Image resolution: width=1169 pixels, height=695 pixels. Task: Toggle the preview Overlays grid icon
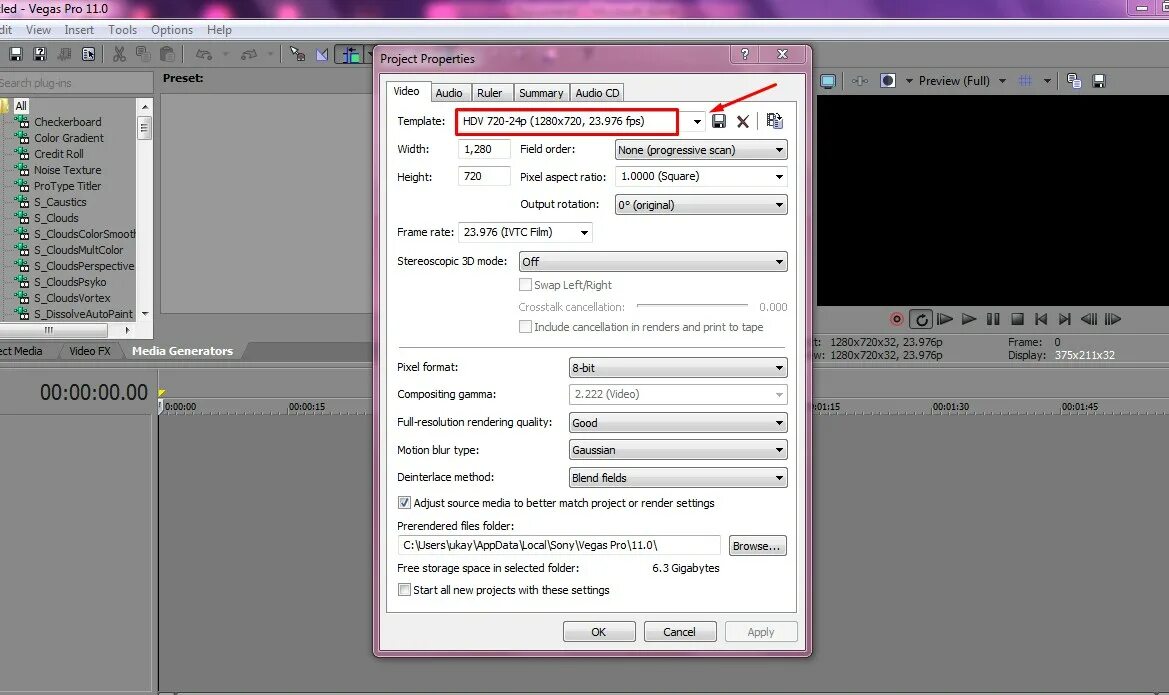(1025, 81)
